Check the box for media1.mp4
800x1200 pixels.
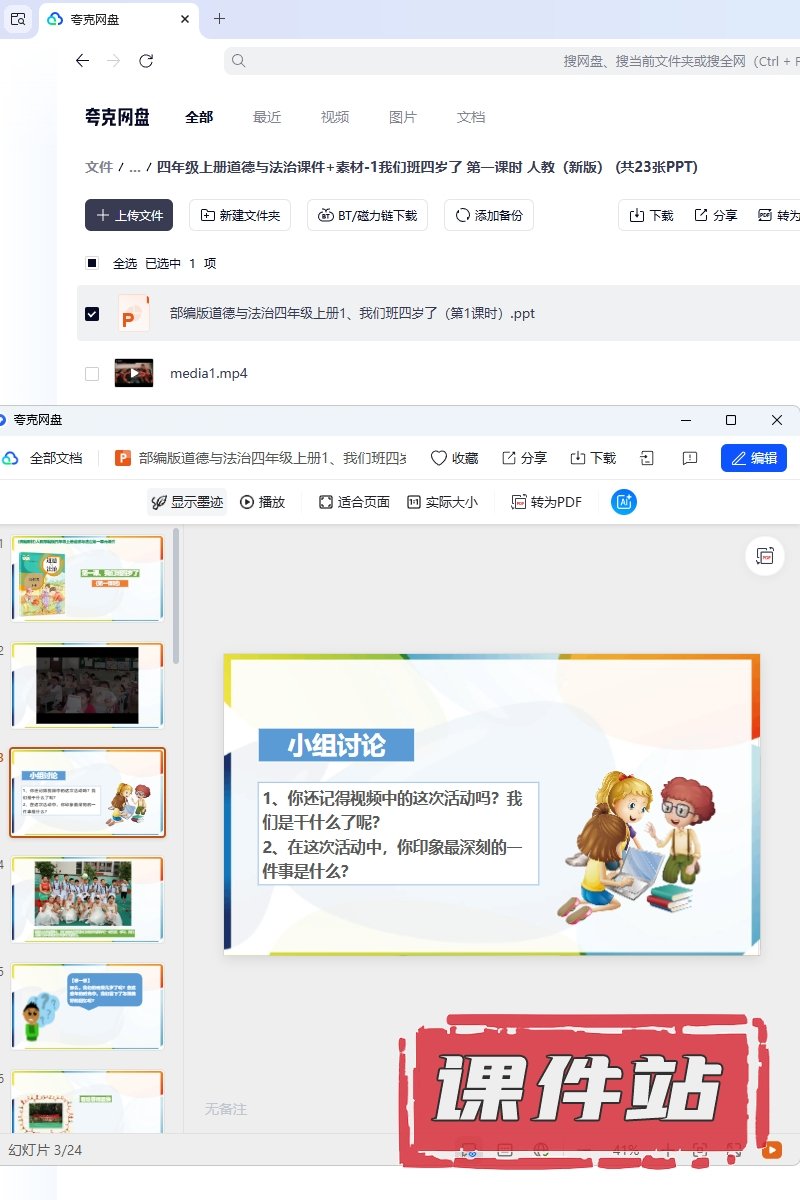(x=92, y=374)
